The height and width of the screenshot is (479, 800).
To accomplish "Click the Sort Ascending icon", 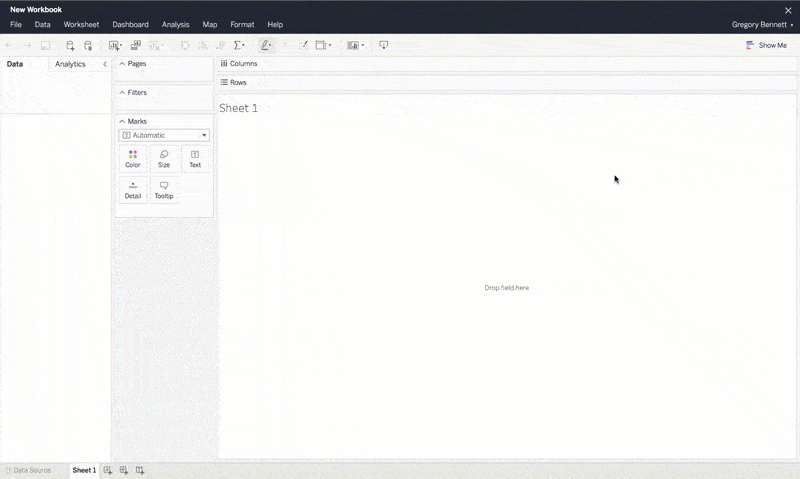I will point(203,45).
